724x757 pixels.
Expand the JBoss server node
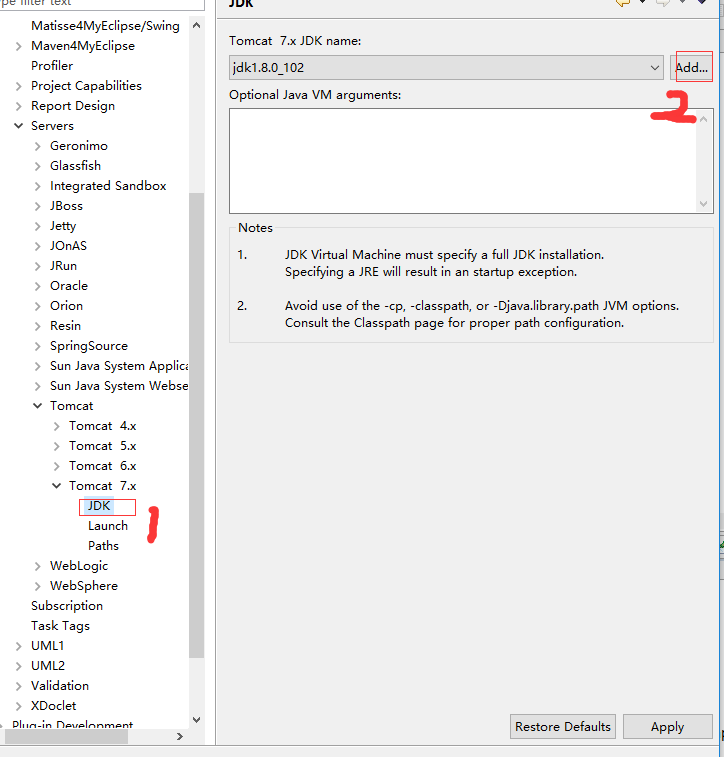point(38,206)
